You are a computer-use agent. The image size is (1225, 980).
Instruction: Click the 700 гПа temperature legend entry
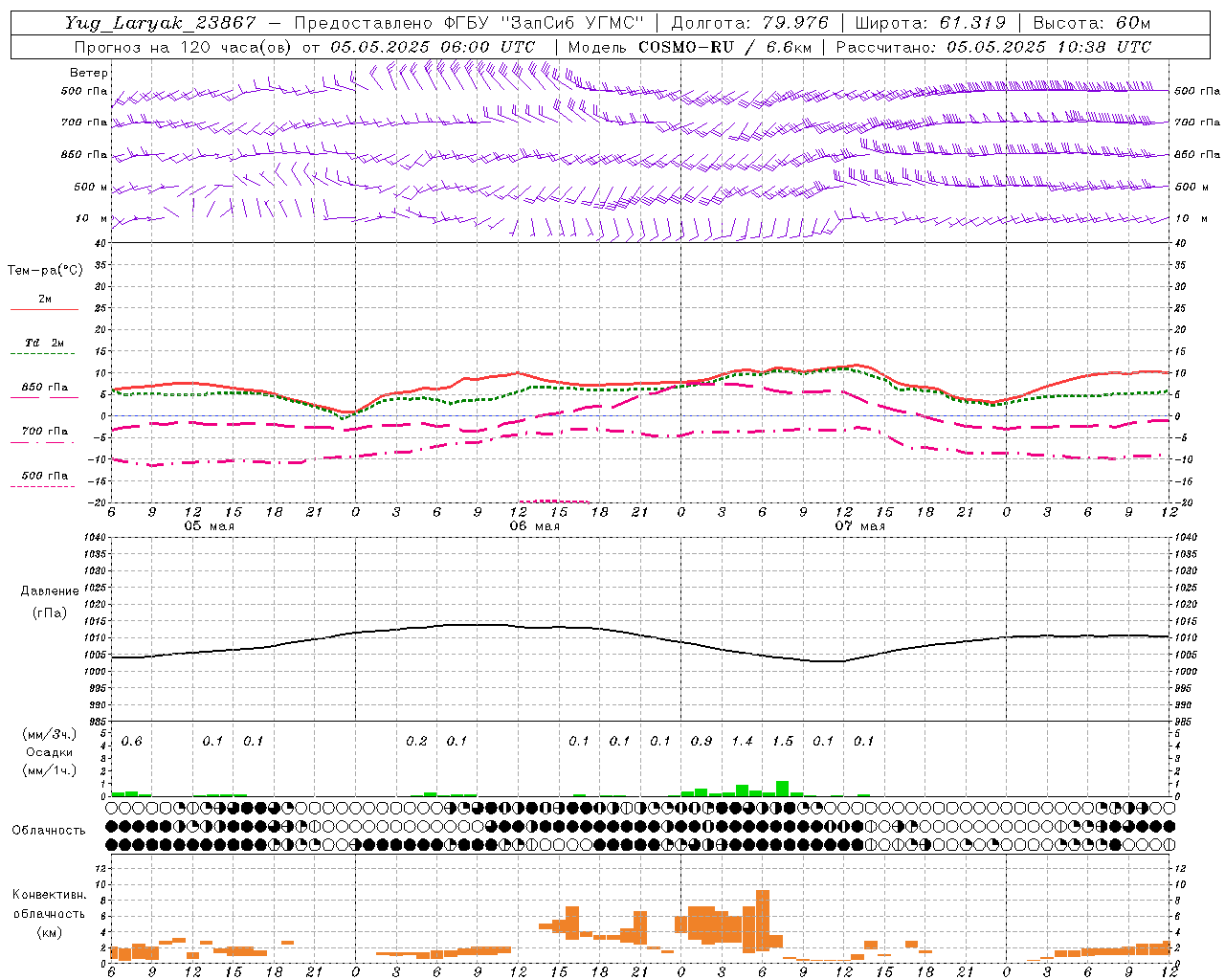tap(45, 431)
